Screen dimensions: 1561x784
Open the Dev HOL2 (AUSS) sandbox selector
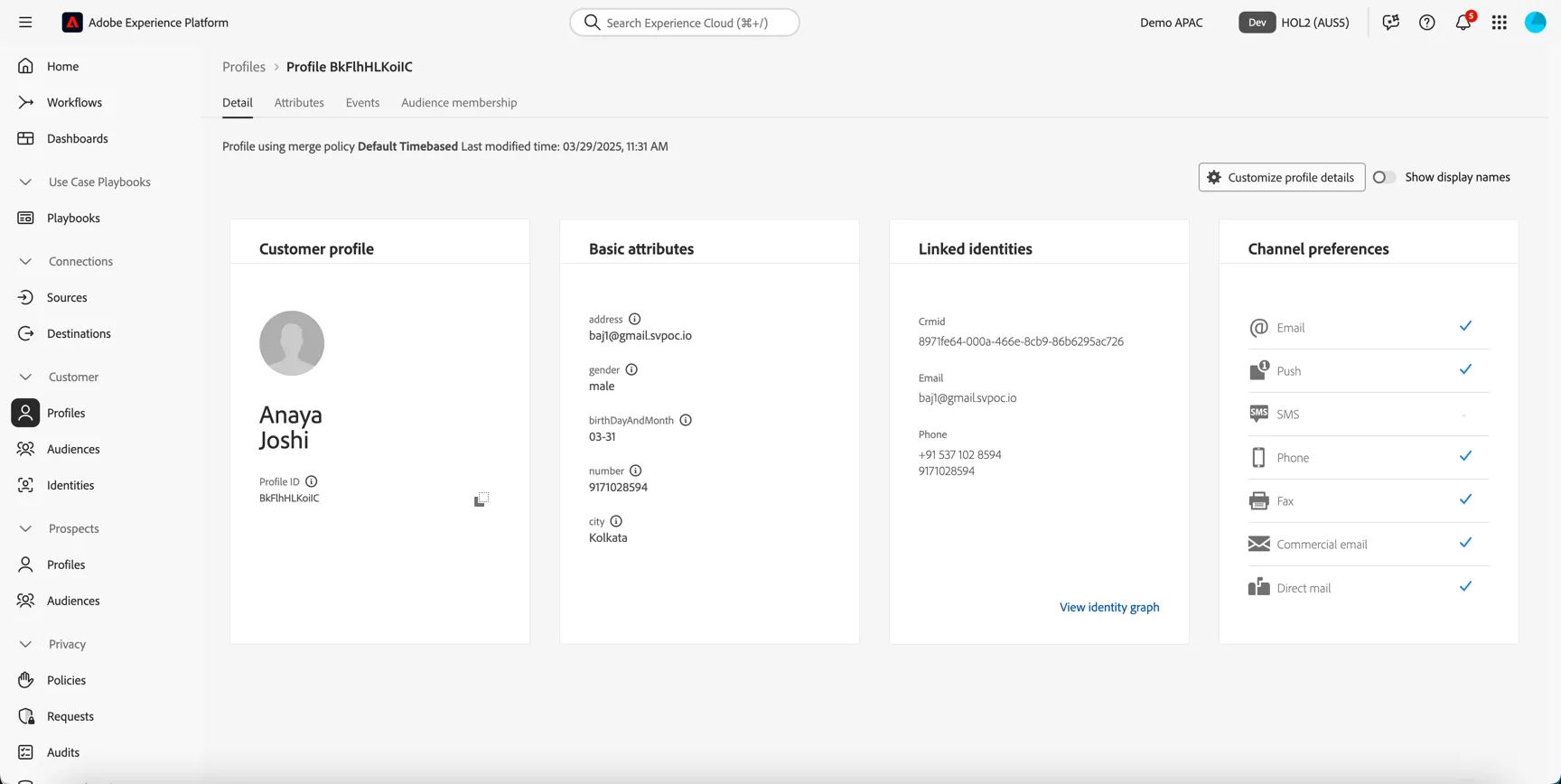1295,23
